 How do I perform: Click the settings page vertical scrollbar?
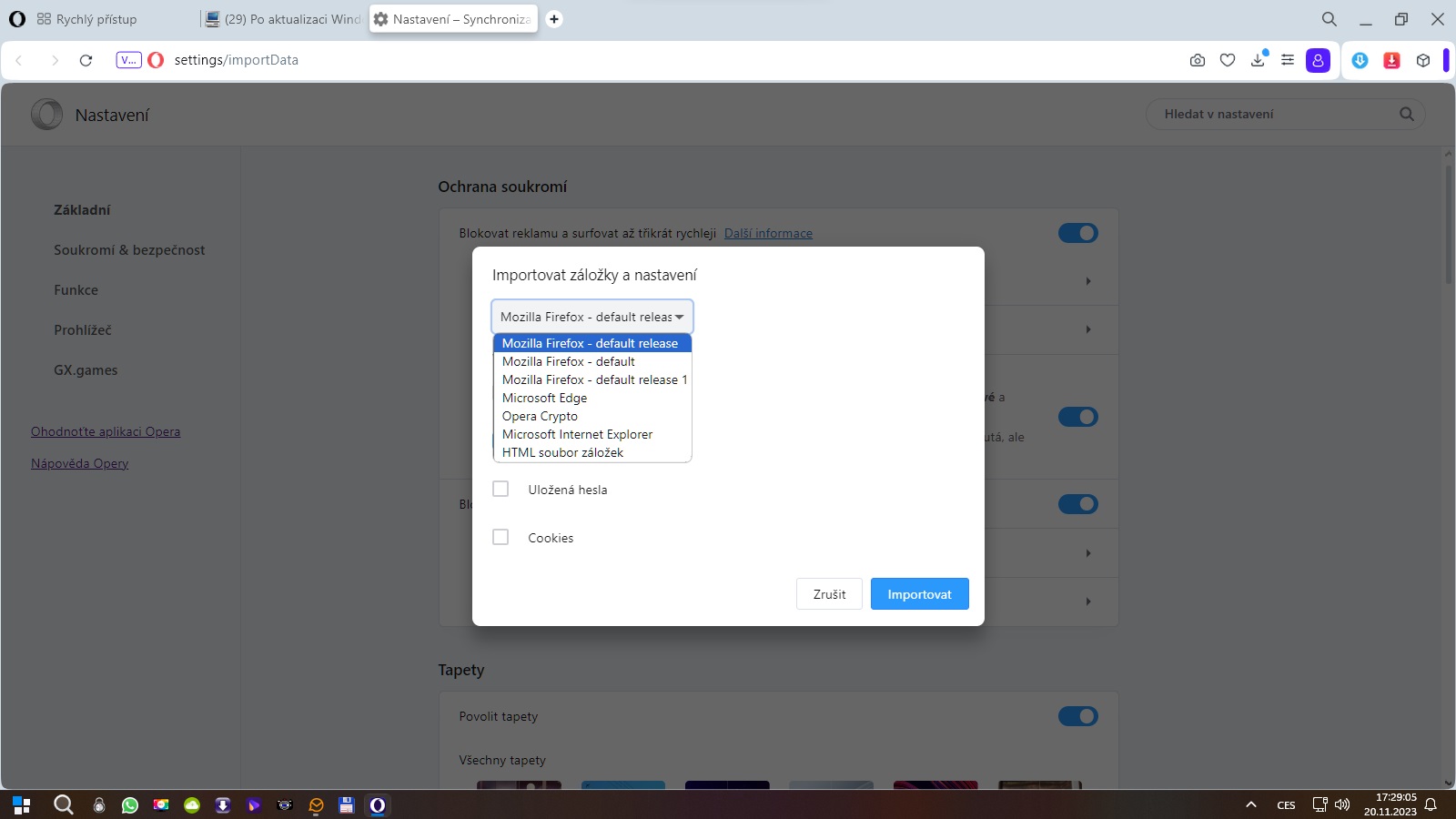coord(1449,223)
